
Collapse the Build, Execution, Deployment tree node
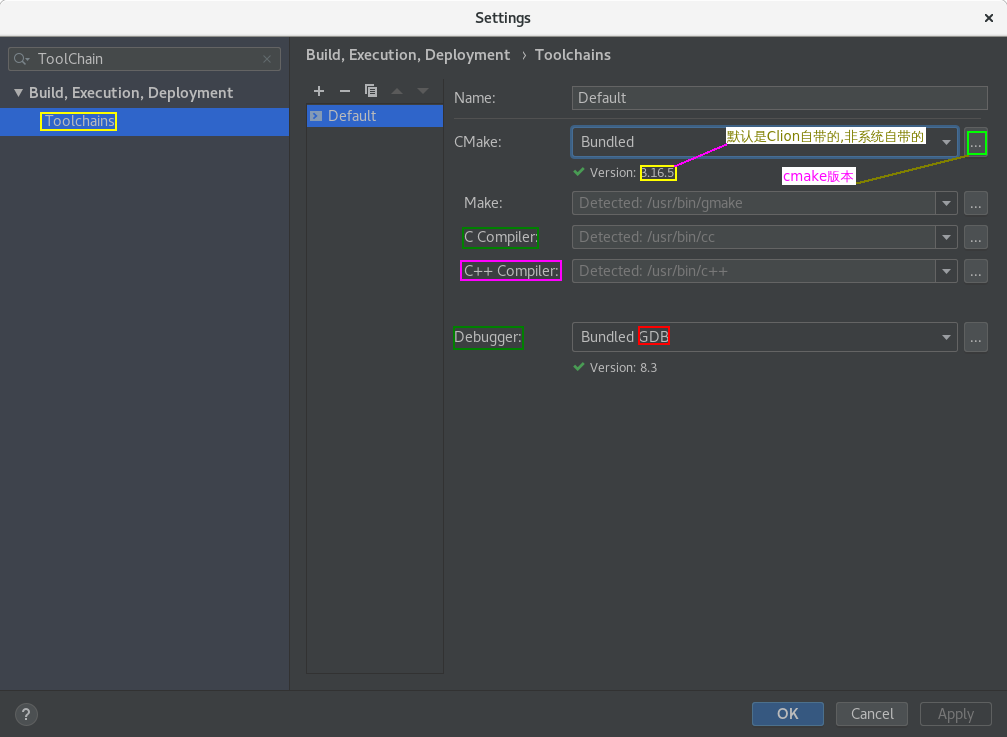coord(17,92)
